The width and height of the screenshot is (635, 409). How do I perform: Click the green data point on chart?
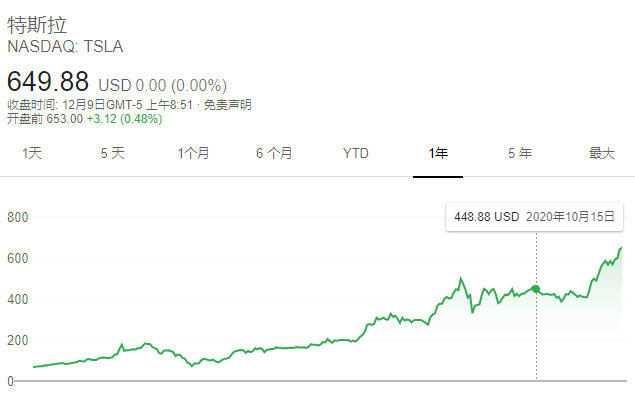(x=536, y=289)
